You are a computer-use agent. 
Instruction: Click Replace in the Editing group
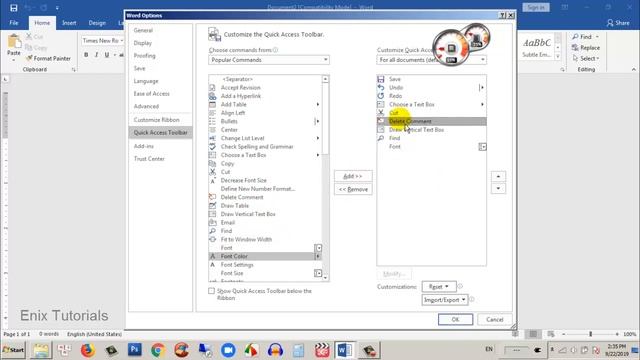[586, 48]
